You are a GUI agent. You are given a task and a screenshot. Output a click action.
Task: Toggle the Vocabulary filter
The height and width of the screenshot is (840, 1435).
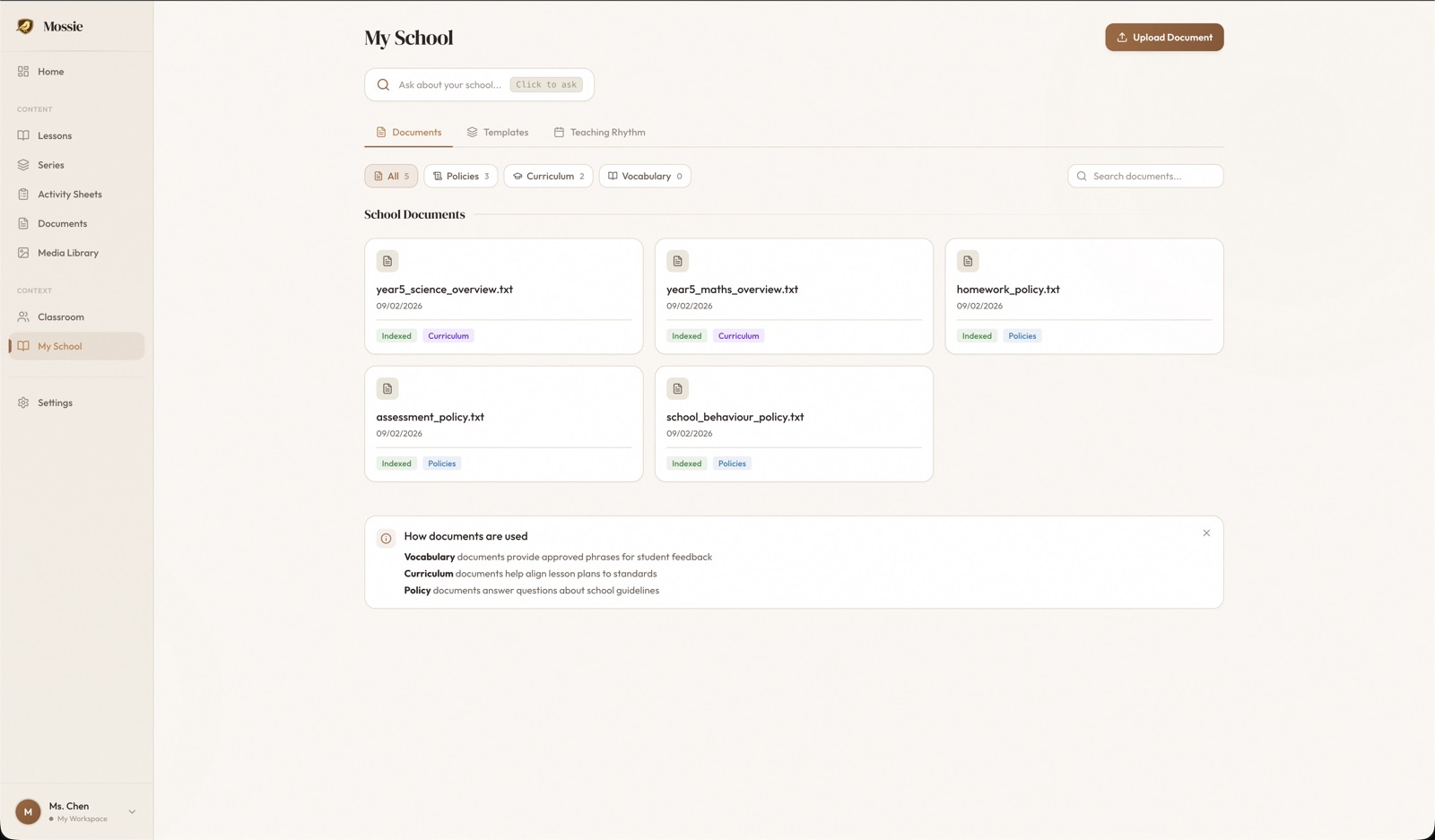pos(644,176)
